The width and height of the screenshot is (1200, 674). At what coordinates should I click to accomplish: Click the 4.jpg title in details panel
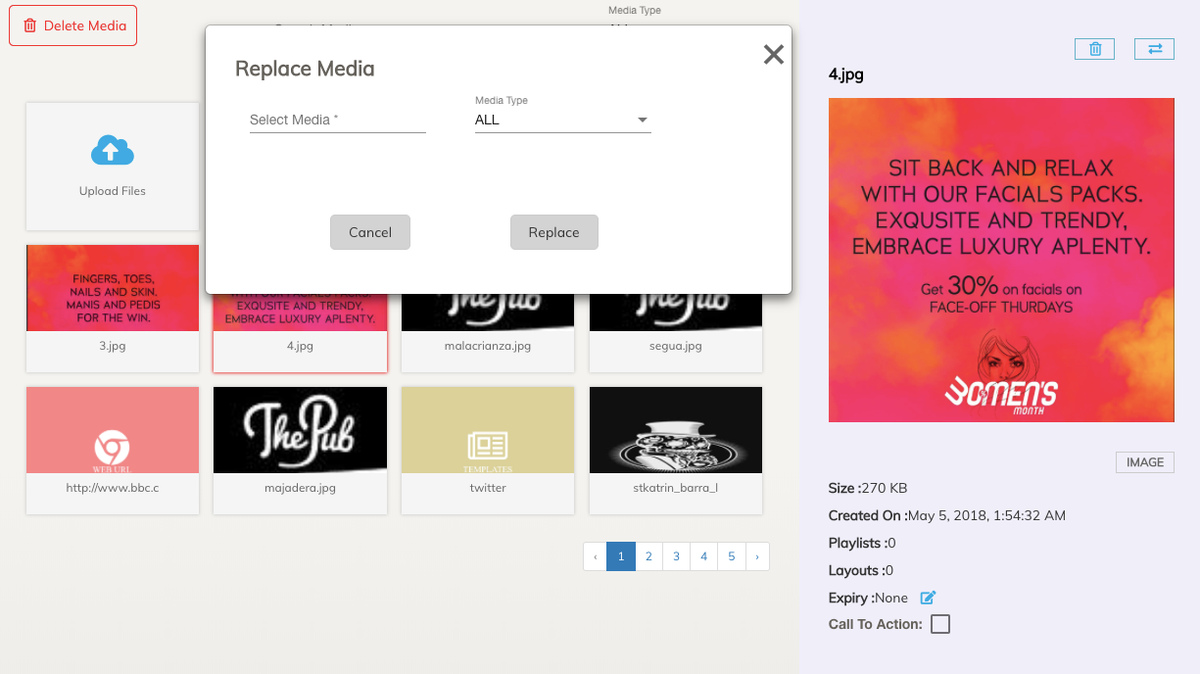click(846, 75)
